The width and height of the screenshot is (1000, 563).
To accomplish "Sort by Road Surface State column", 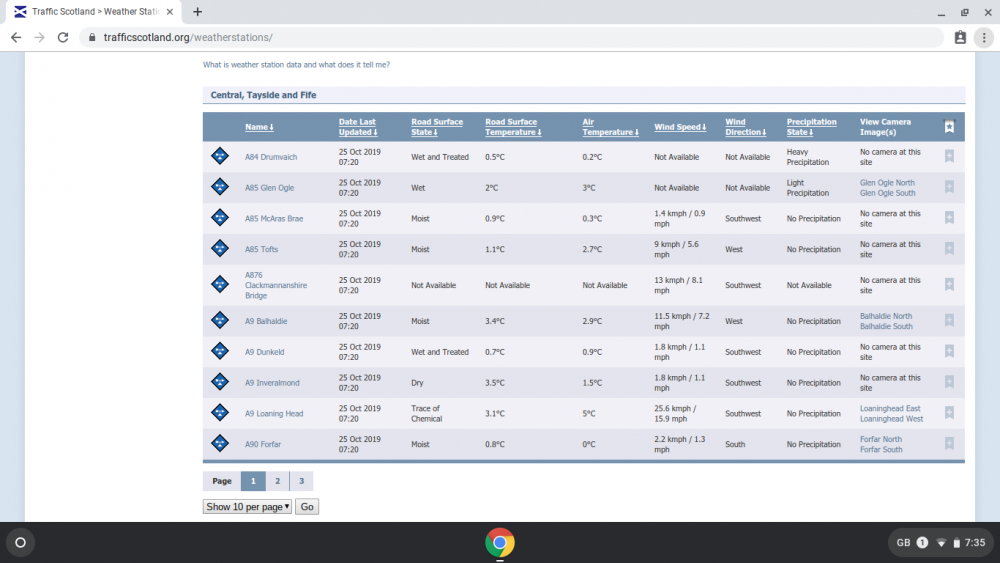I will (437, 127).
